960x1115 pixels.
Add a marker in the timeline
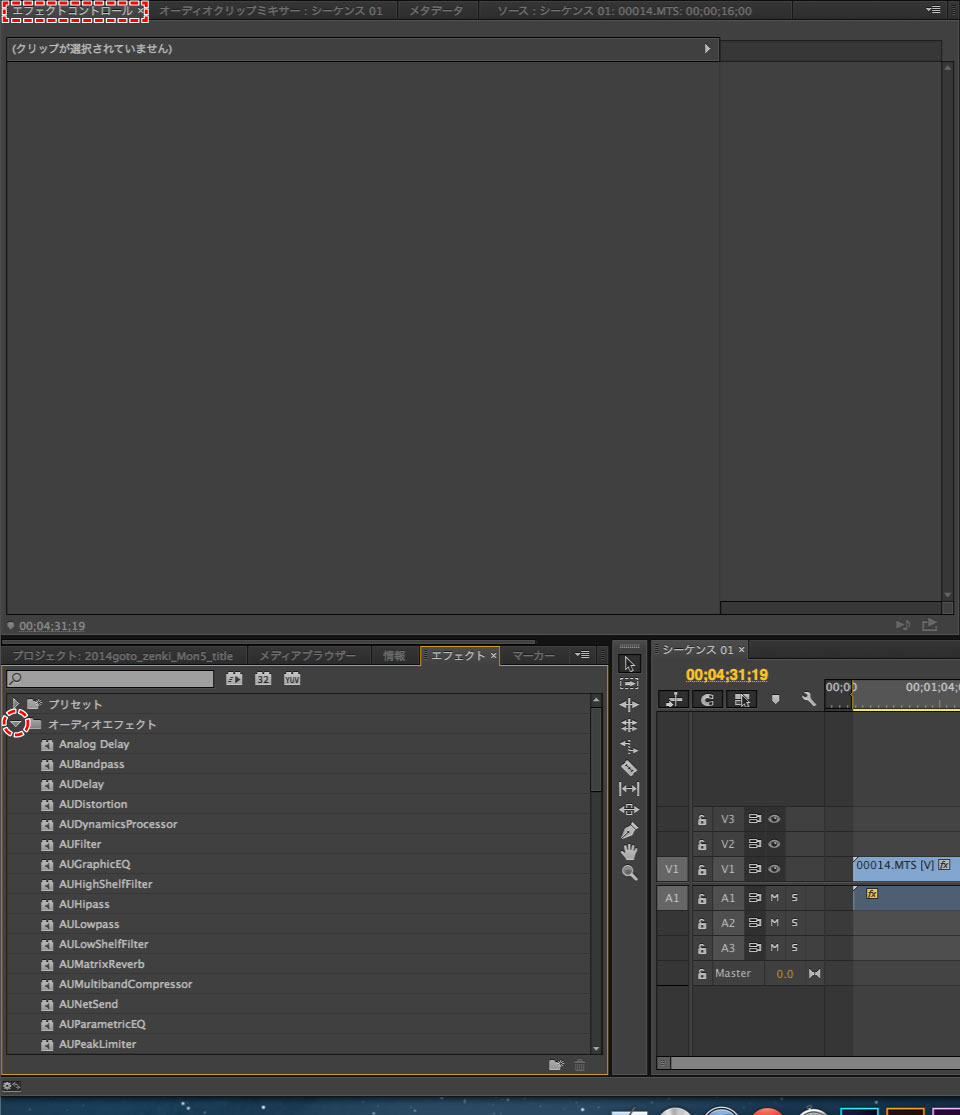776,700
